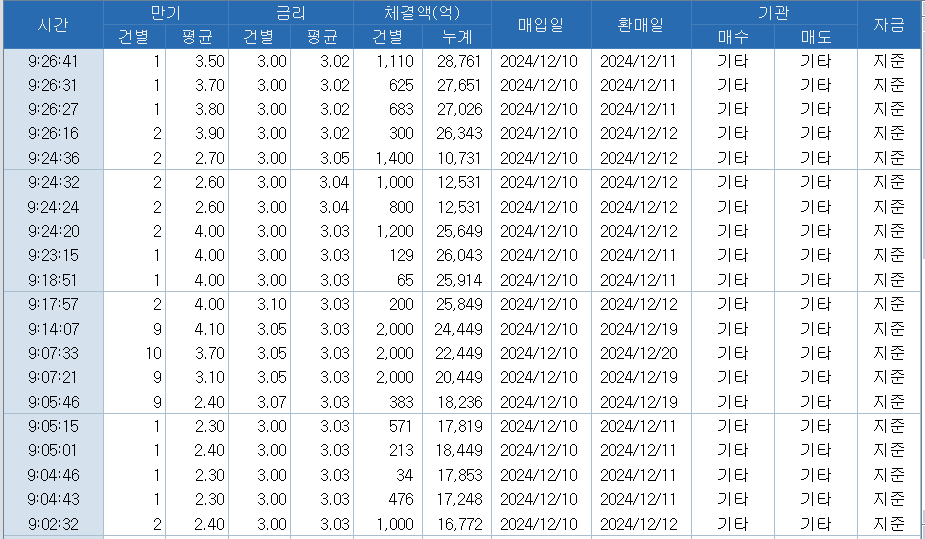Select the 평균 subheader under 만기
This screenshot has width=925, height=539.
(197, 37)
